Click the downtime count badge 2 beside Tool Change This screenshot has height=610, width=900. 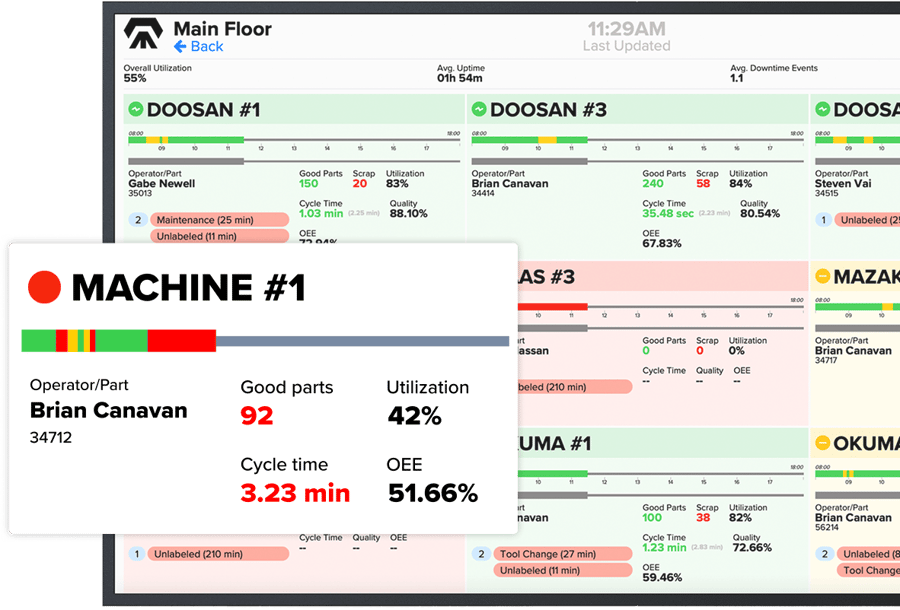tap(481, 554)
